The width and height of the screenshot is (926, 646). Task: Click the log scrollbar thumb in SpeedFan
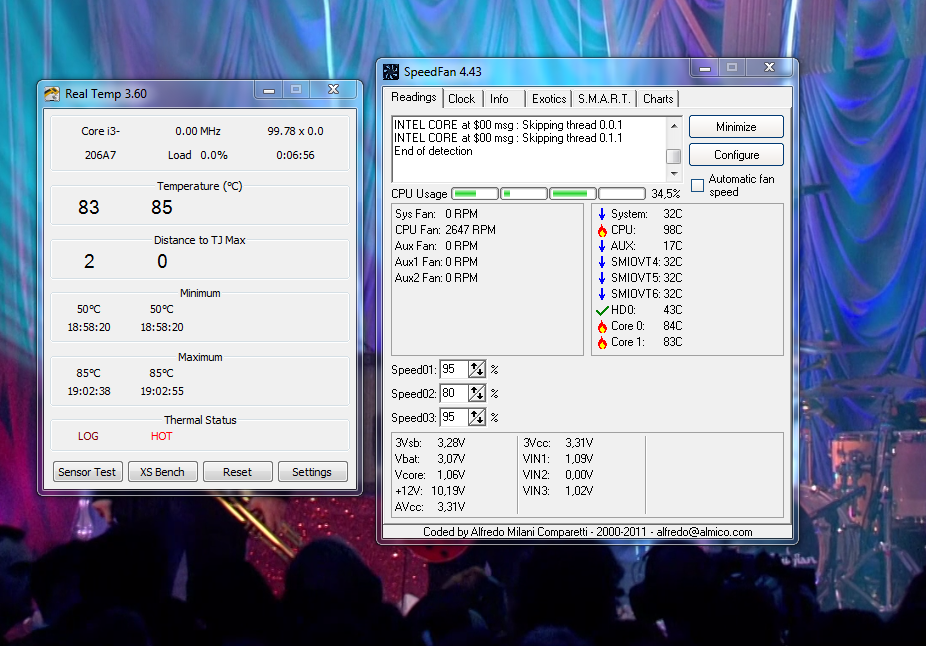[x=674, y=156]
